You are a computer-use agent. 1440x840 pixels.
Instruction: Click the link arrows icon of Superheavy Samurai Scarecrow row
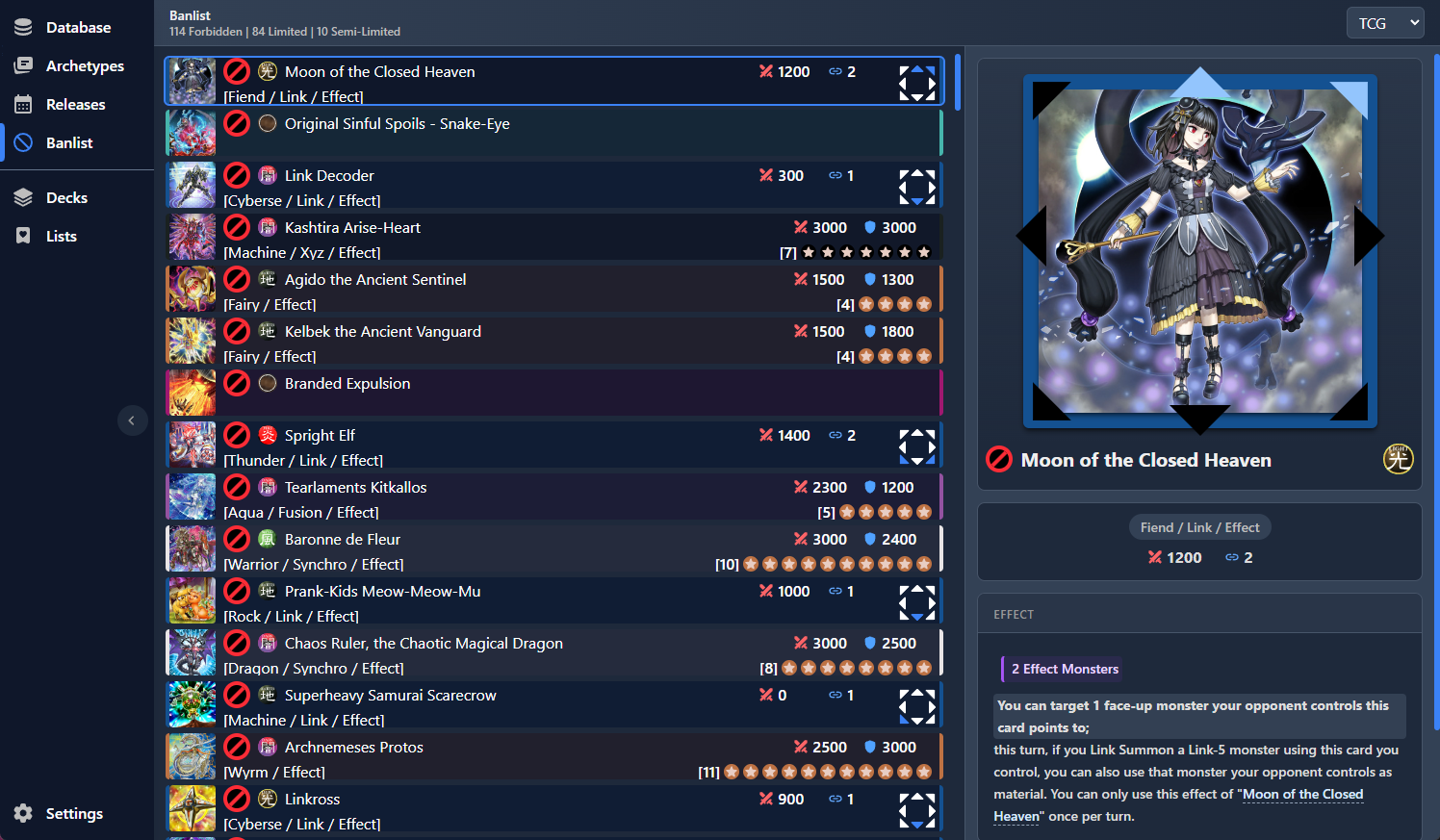917,706
